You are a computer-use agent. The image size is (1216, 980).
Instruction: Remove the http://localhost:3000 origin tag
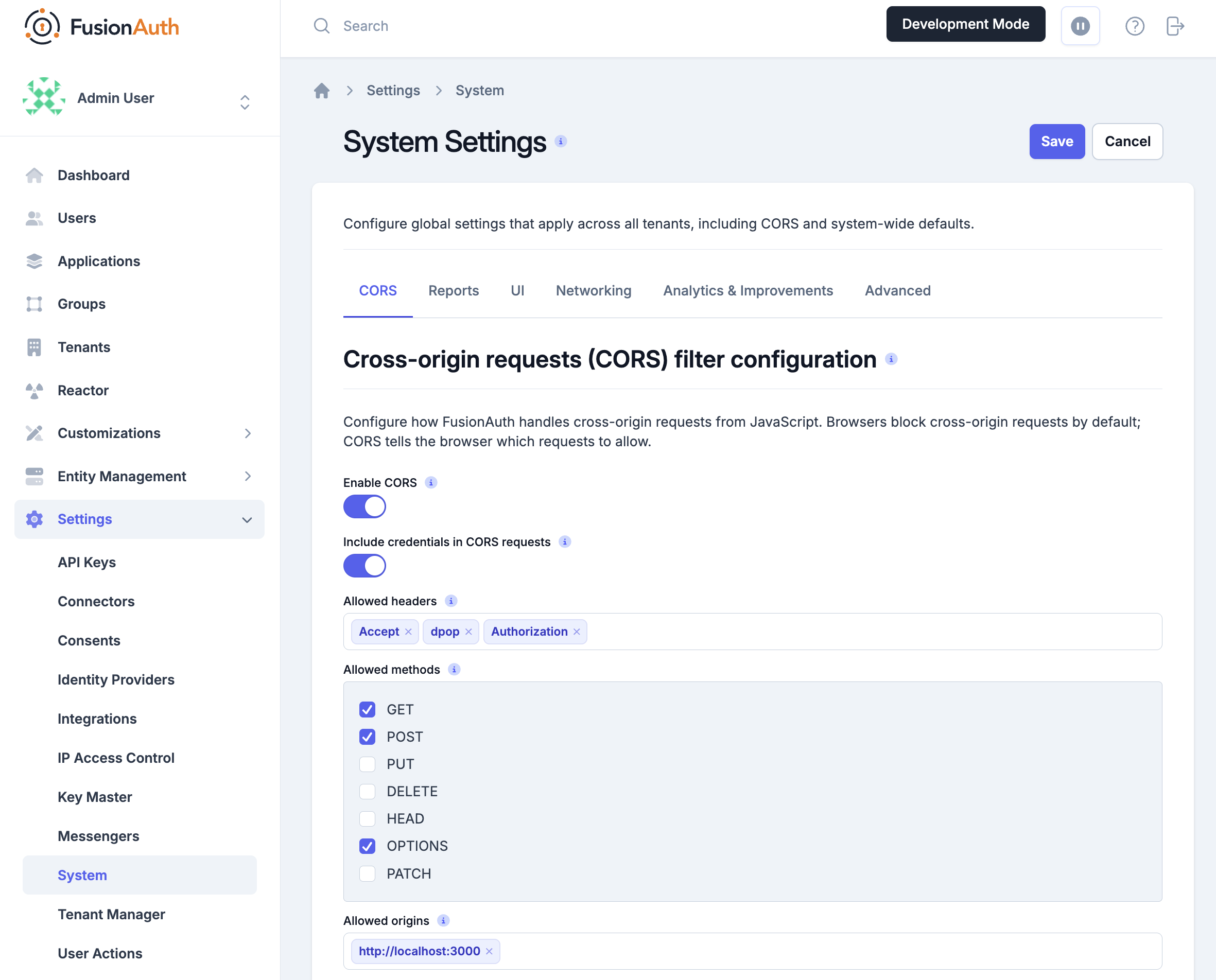490,951
